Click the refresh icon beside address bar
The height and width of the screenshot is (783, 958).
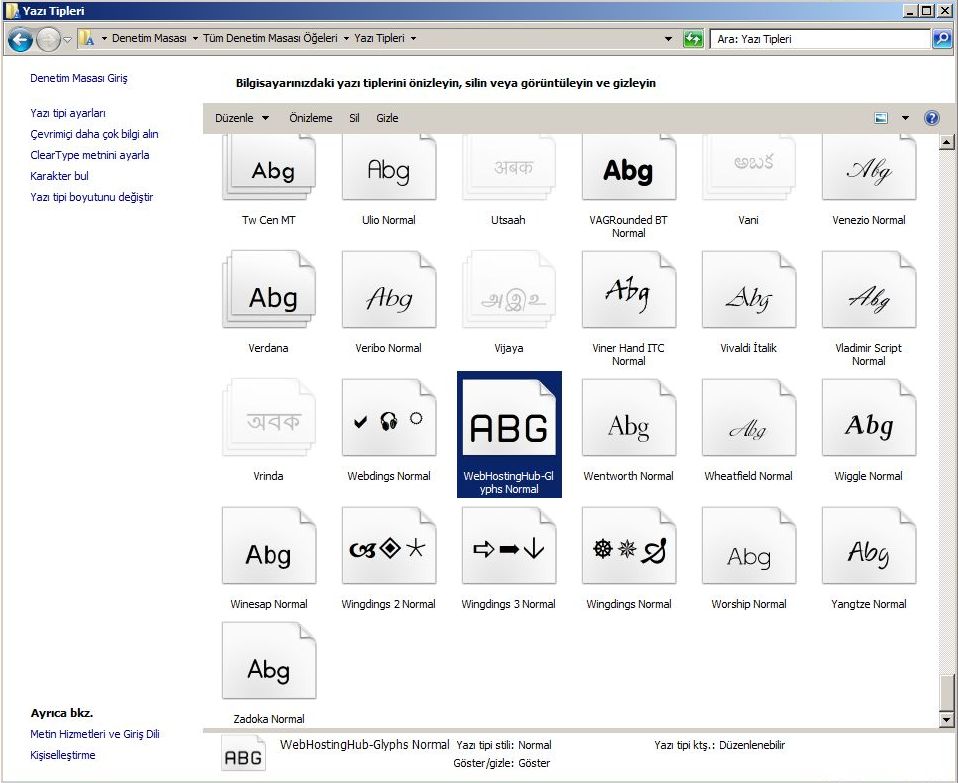(x=693, y=39)
